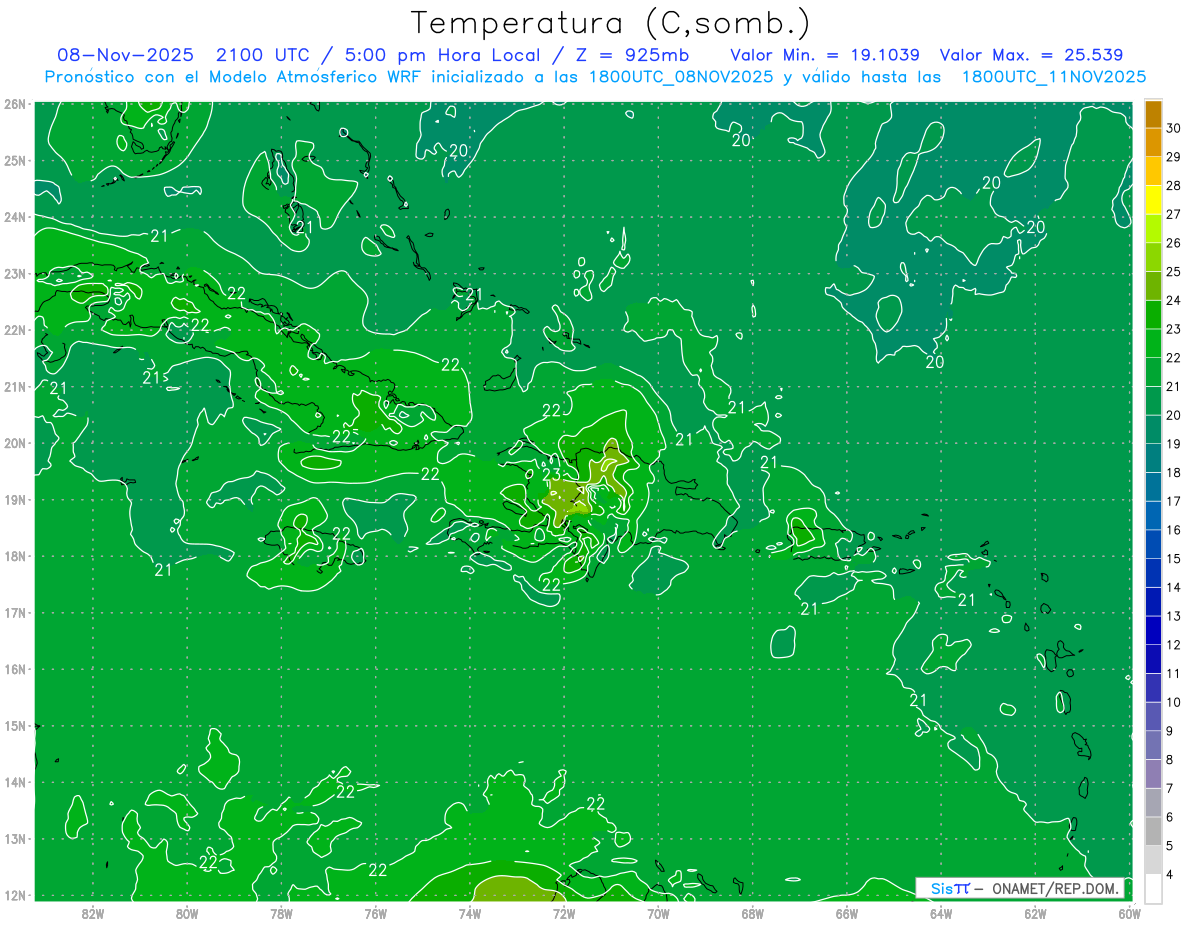This screenshot has width=1200, height=927.
Task: Click the latitude label 25N
Action: [x=15, y=160]
